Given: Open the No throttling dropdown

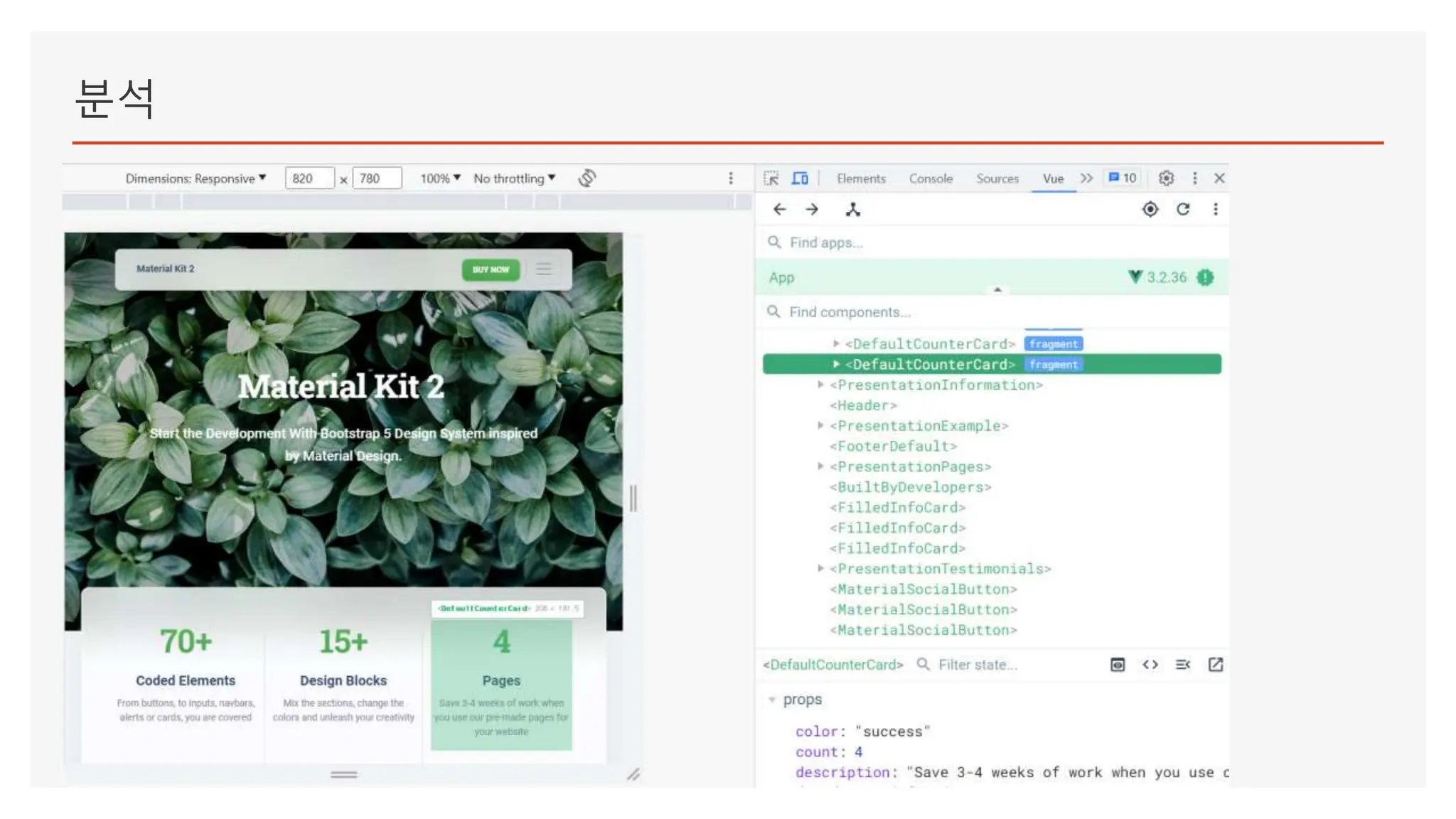Looking at the screenshot, I should (x=514, y=178).
